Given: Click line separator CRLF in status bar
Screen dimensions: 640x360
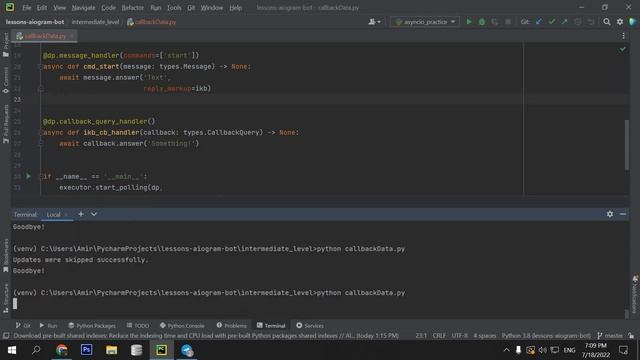Looking at the screenshot, I should pyautogui.click(x=439, y=336).
